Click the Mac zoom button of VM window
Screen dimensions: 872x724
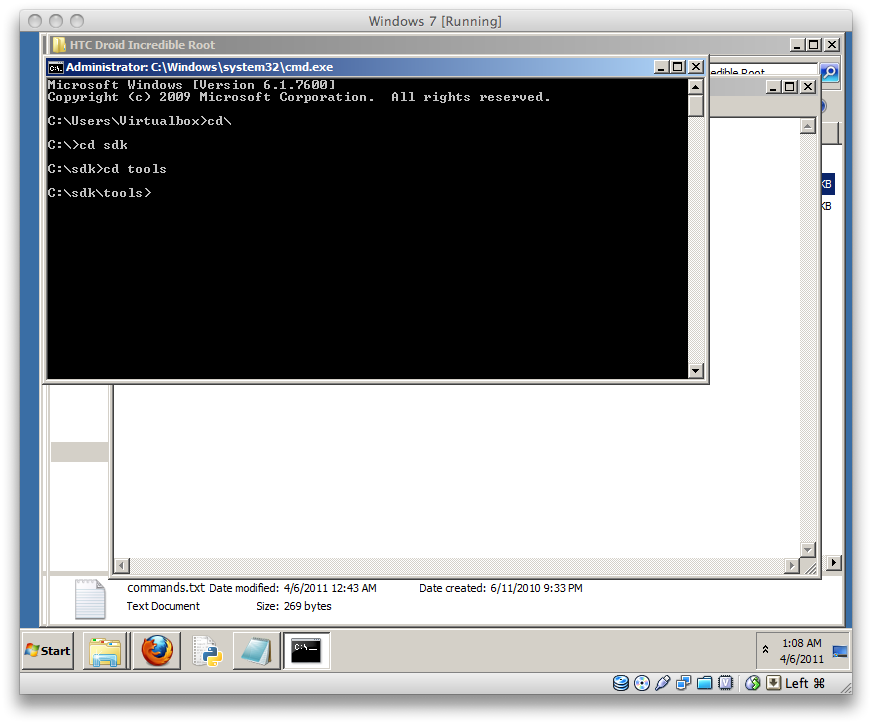pyautogui.click(x=77, y=21)
